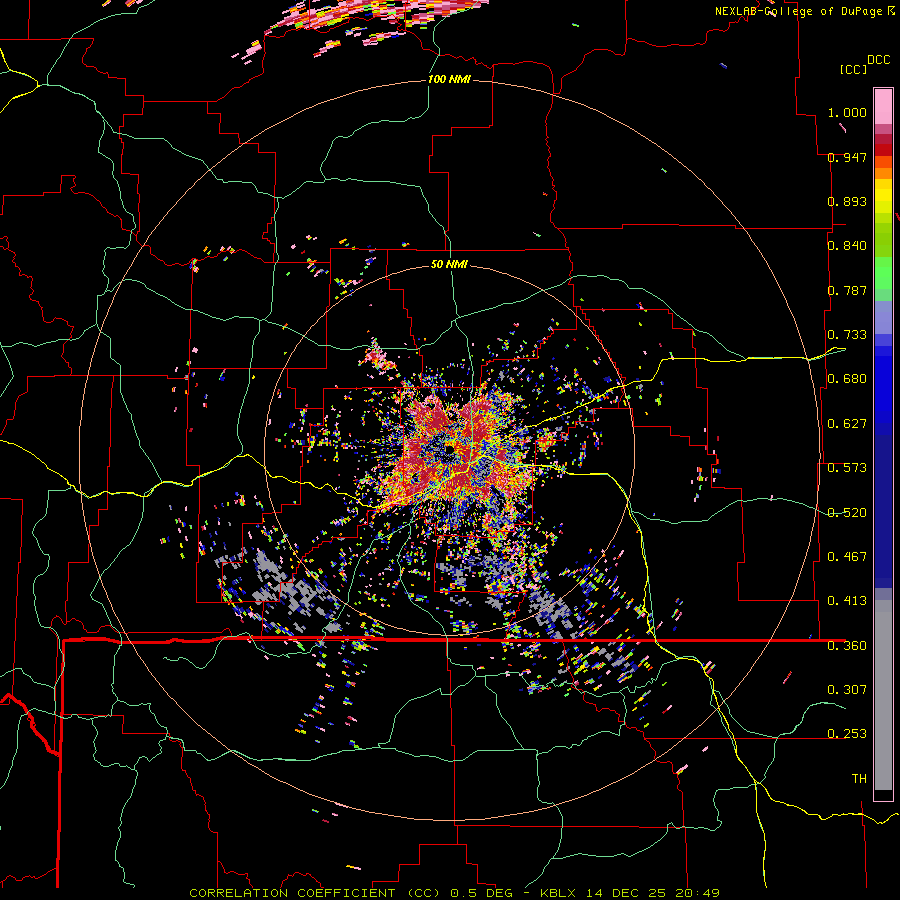Screen dimensions: 900x900
Task: Click the 0.840 color scale value
Action: click(x=847, y=246)
